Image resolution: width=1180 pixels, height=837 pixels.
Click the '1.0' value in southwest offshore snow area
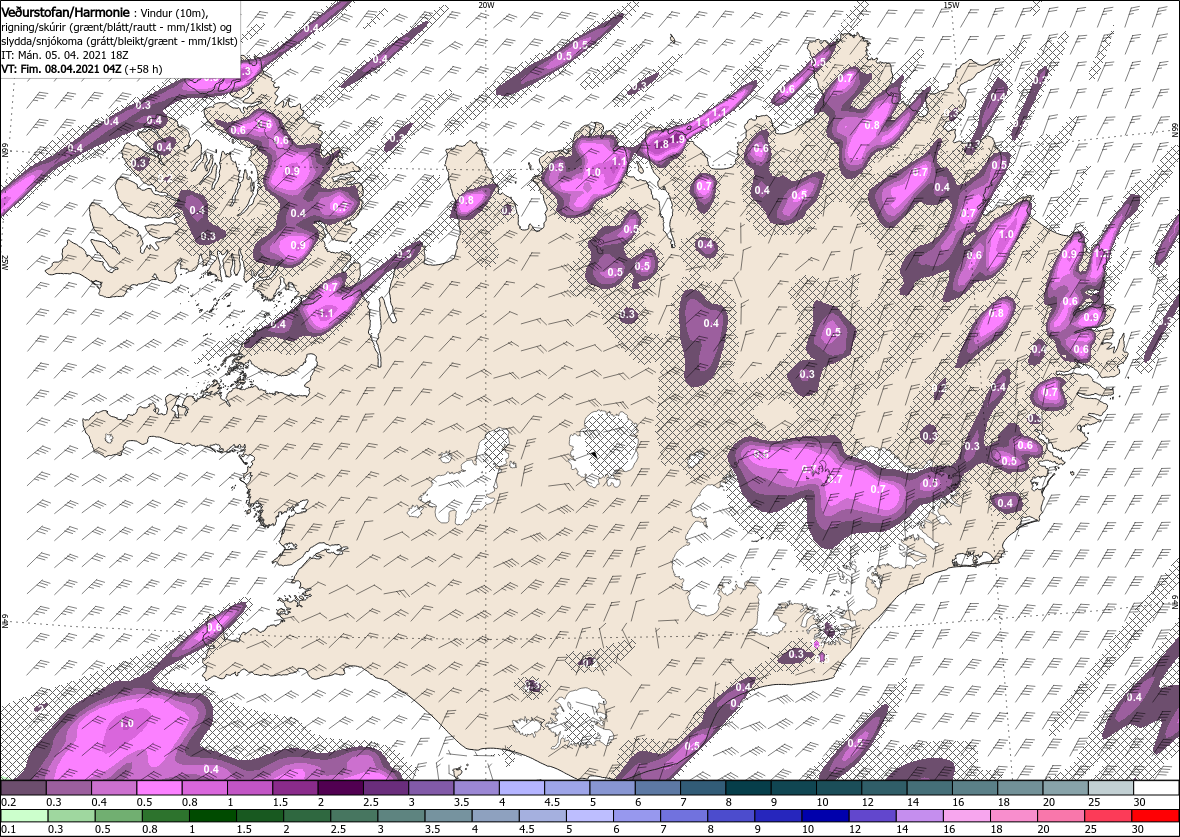pyautogui.click(x=126, y=723)
